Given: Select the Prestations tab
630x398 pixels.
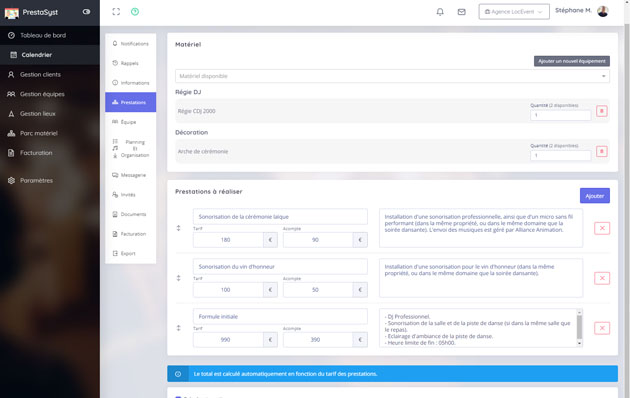Looking at the screenshot, I should pyautogui.click(x=131, y=102).
